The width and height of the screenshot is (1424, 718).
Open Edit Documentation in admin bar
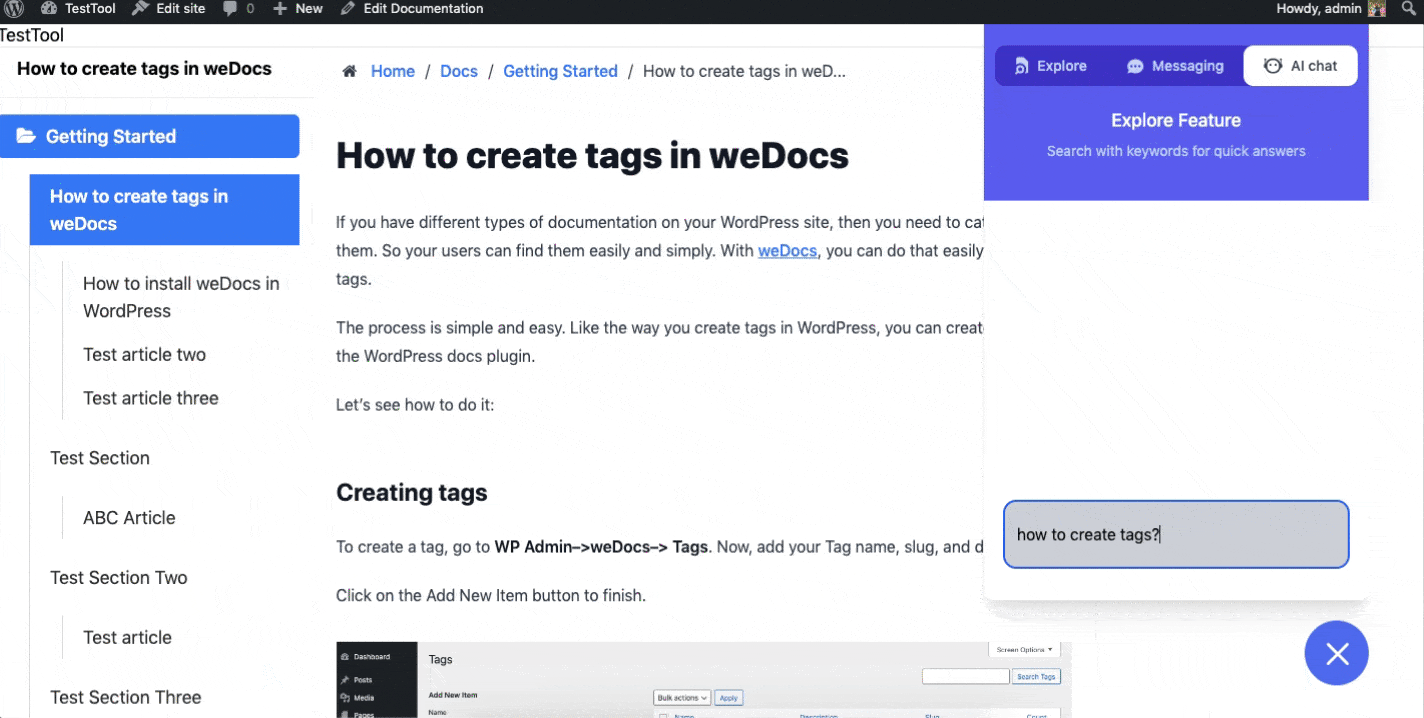(412, 9)
